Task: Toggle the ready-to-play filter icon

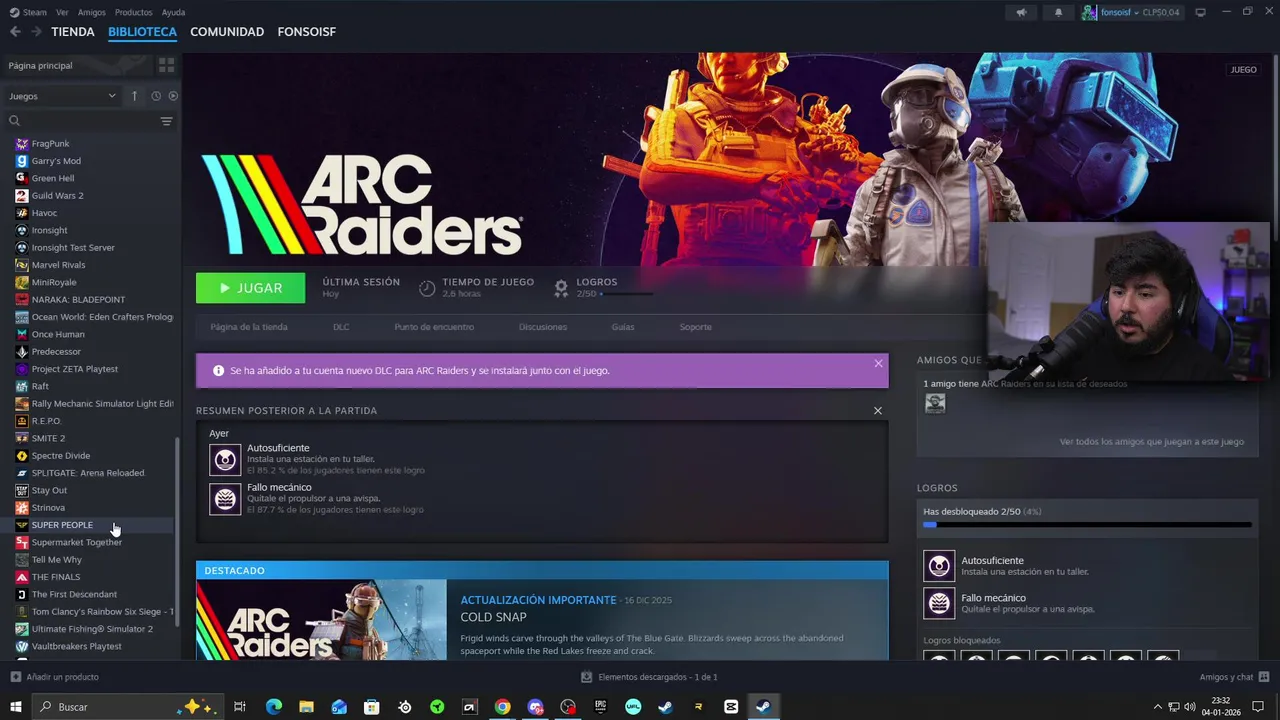Action: click(x=173, y=96)
